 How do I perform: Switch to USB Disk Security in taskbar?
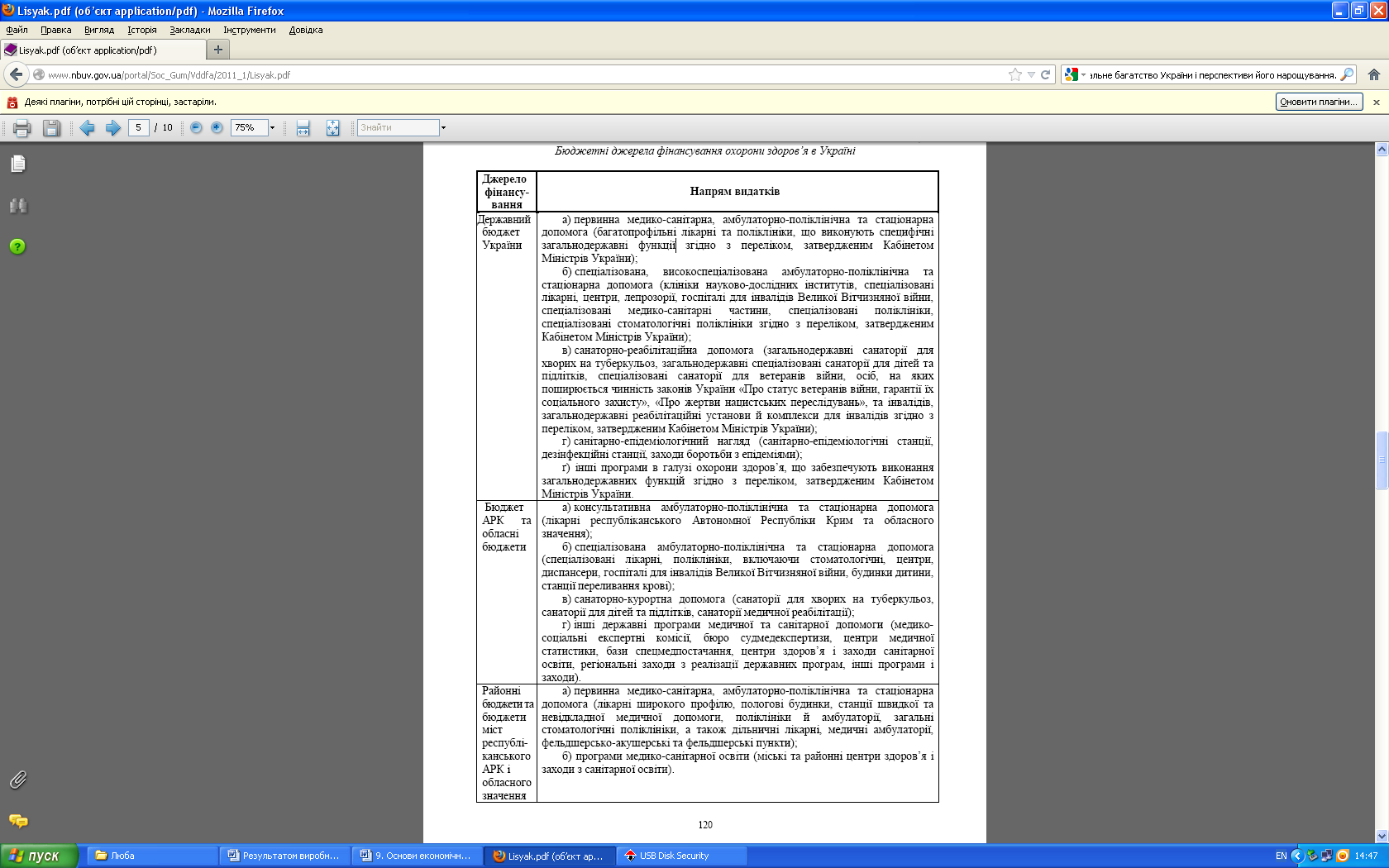click(x=681, y=856)
